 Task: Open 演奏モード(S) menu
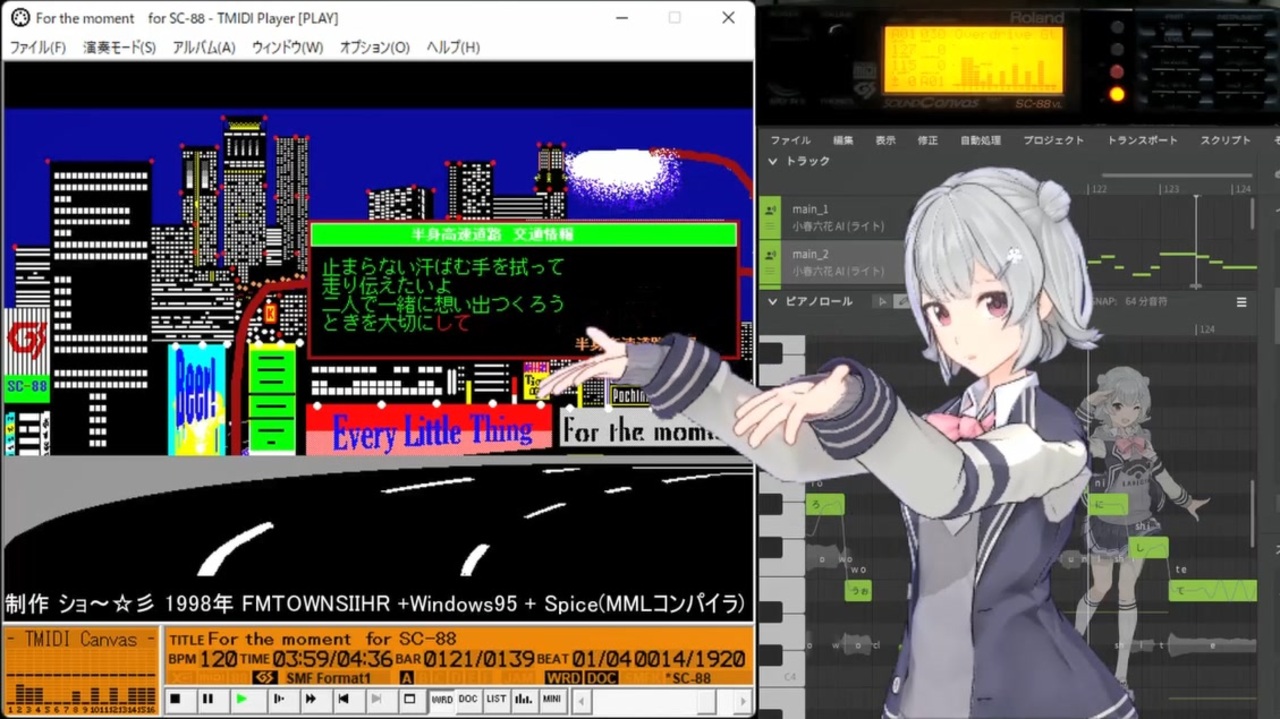(x=119, y=47)
